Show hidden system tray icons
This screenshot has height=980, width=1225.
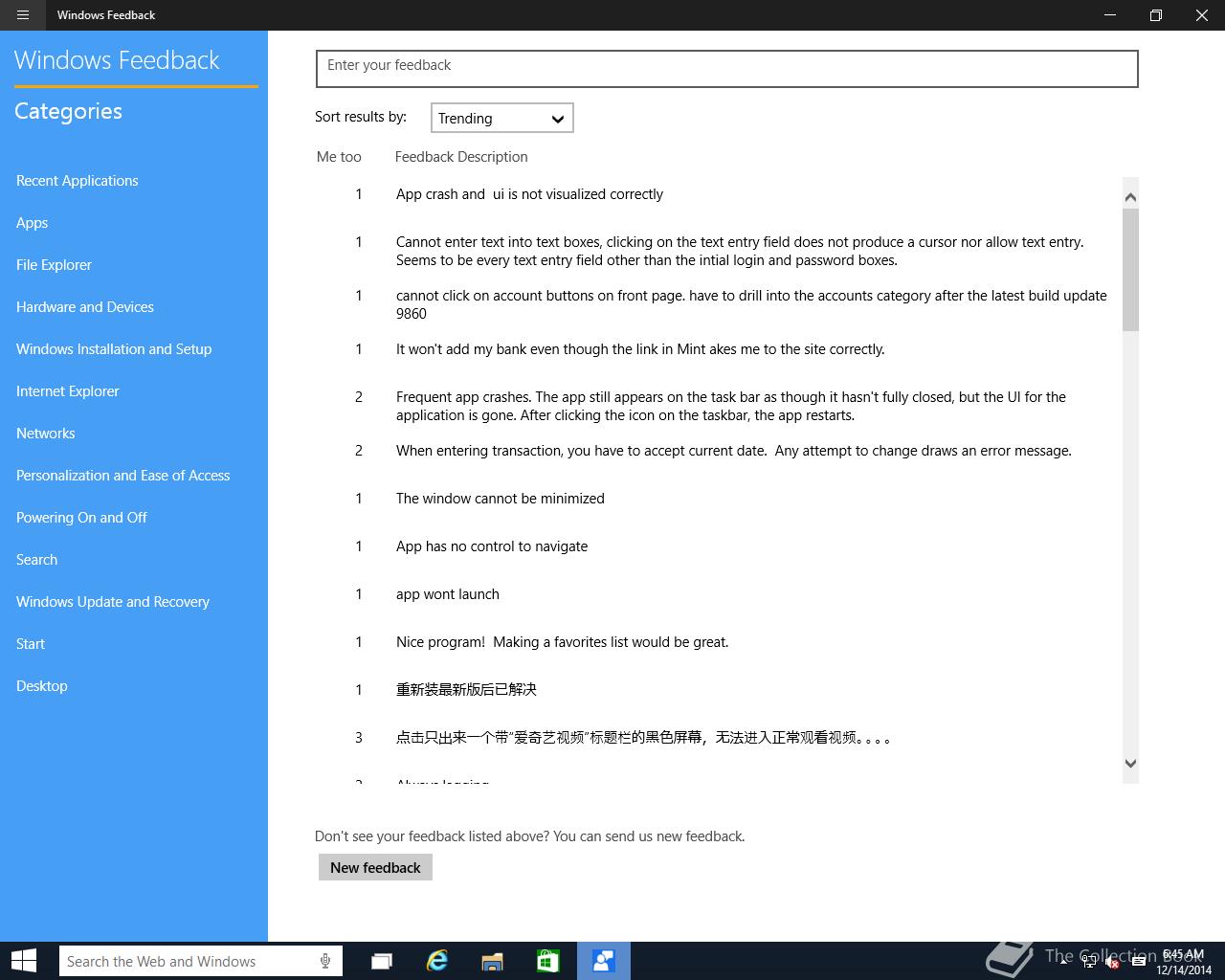point(1064,962)
